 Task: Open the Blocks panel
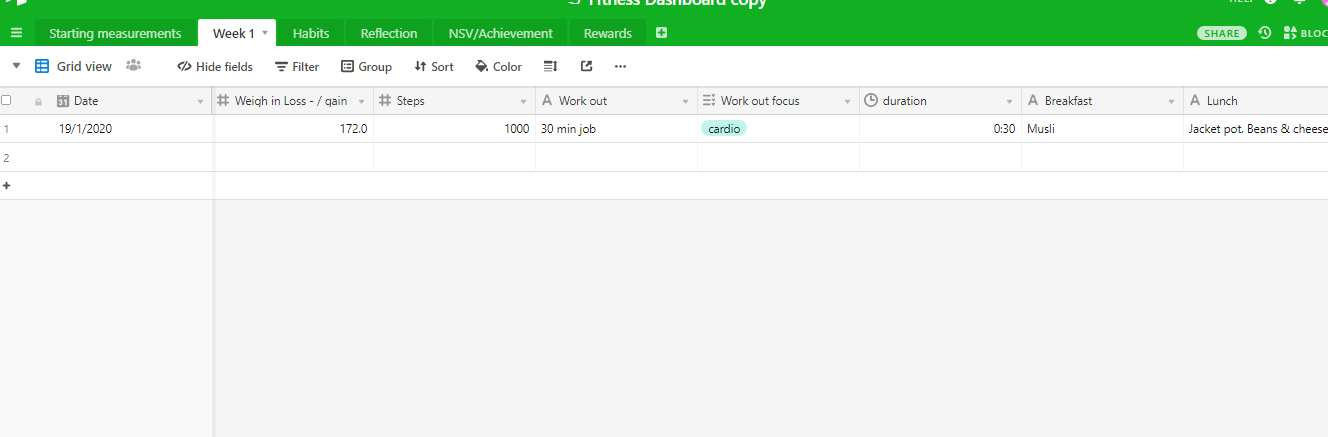point(1304,33)
